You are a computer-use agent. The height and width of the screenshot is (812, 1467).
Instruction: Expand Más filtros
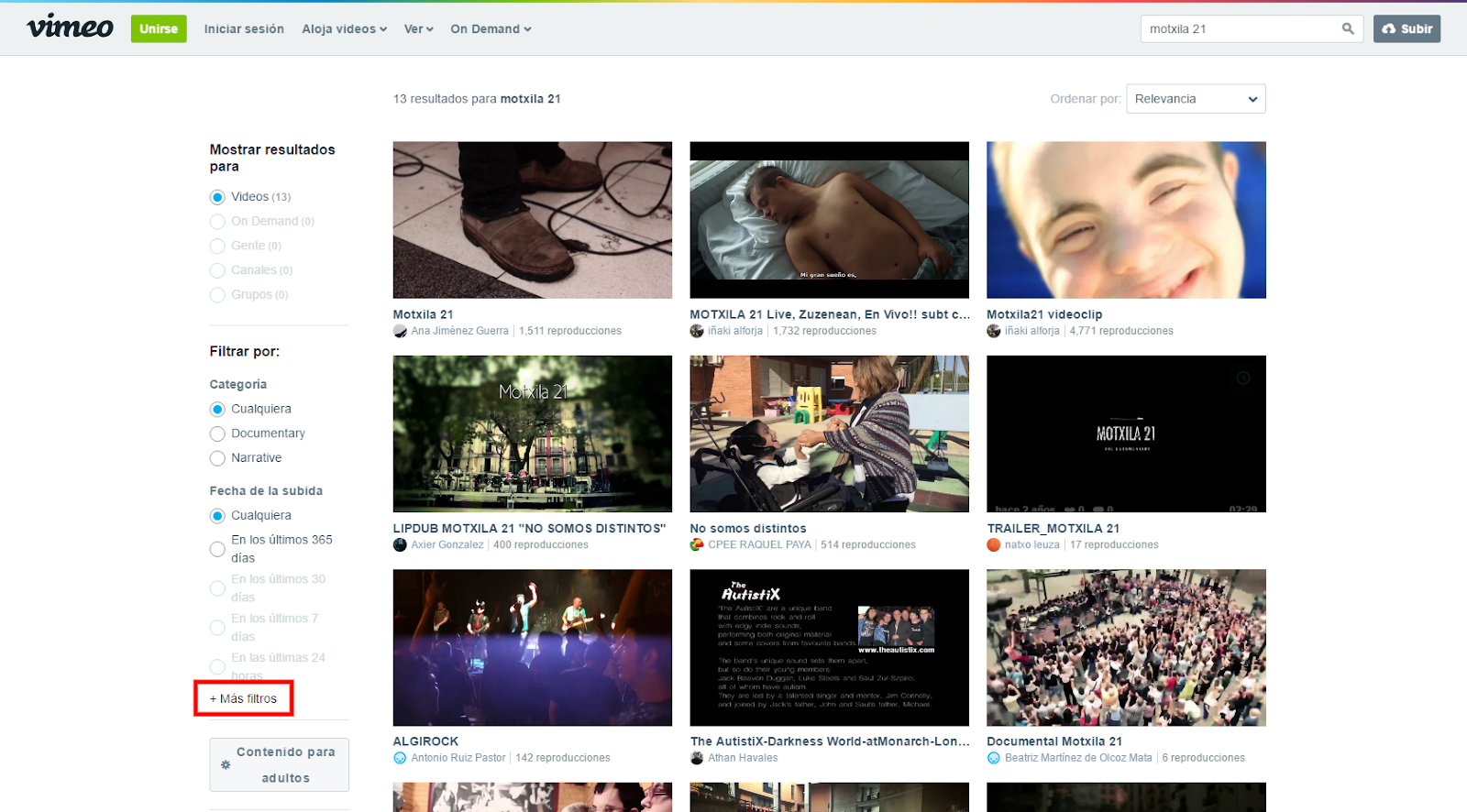[243, 698]
